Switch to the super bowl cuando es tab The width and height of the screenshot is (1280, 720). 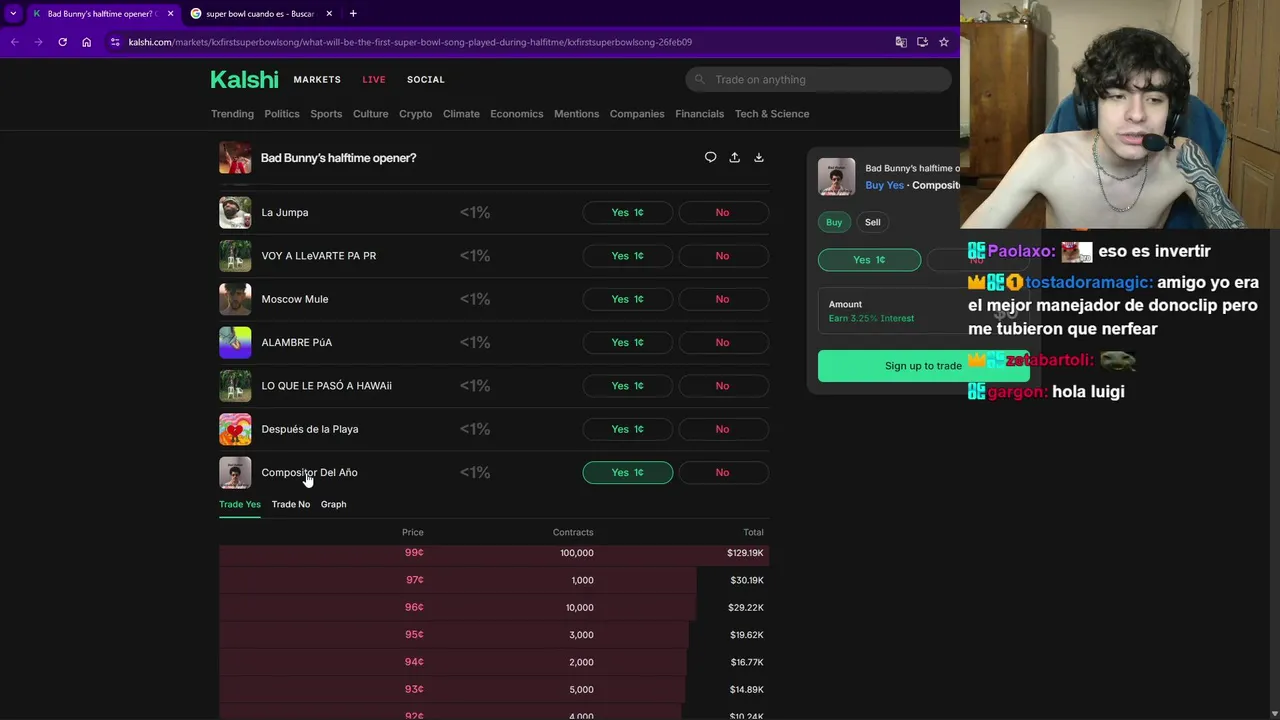259,13
